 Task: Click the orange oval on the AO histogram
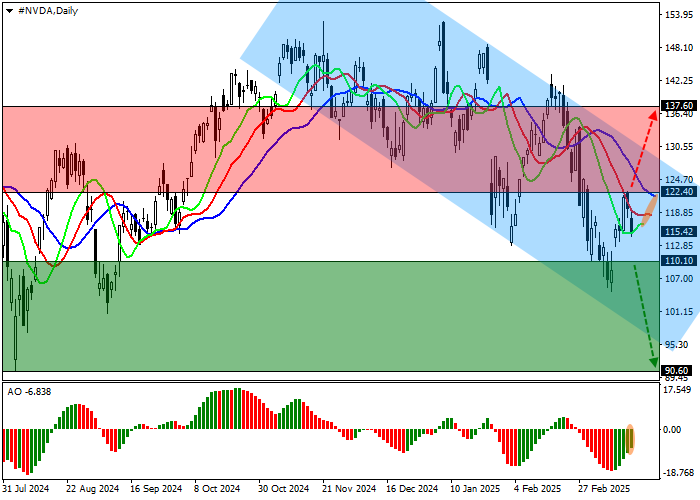[x=631, y=438]
